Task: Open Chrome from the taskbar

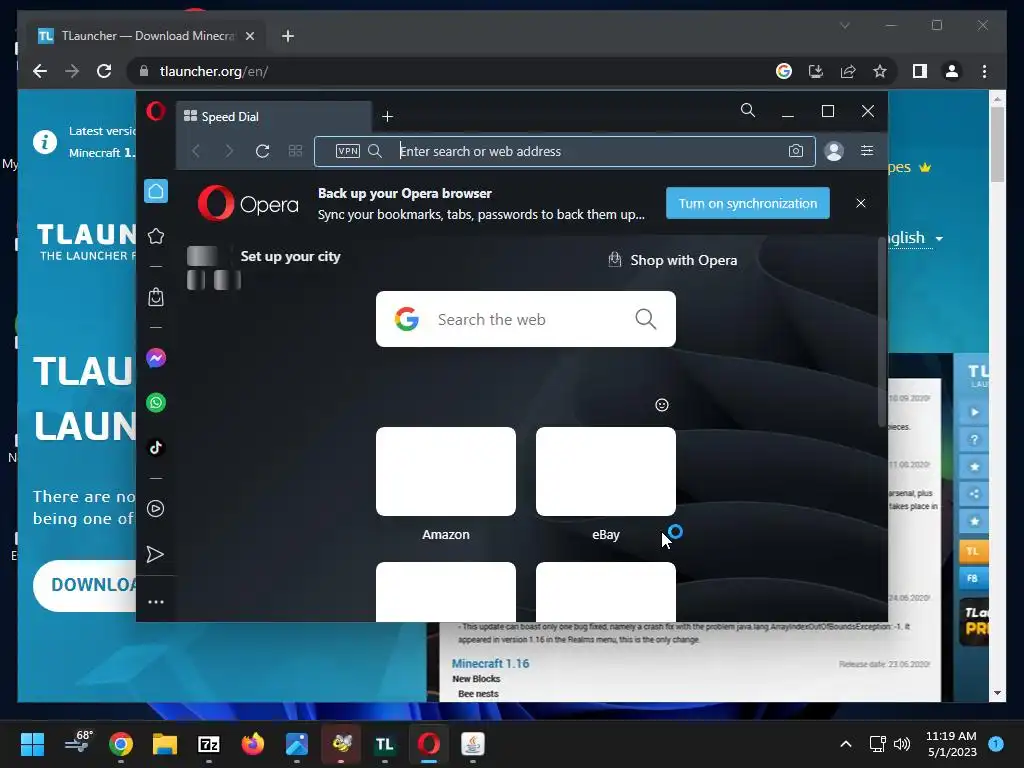Action: pos(121,744)
